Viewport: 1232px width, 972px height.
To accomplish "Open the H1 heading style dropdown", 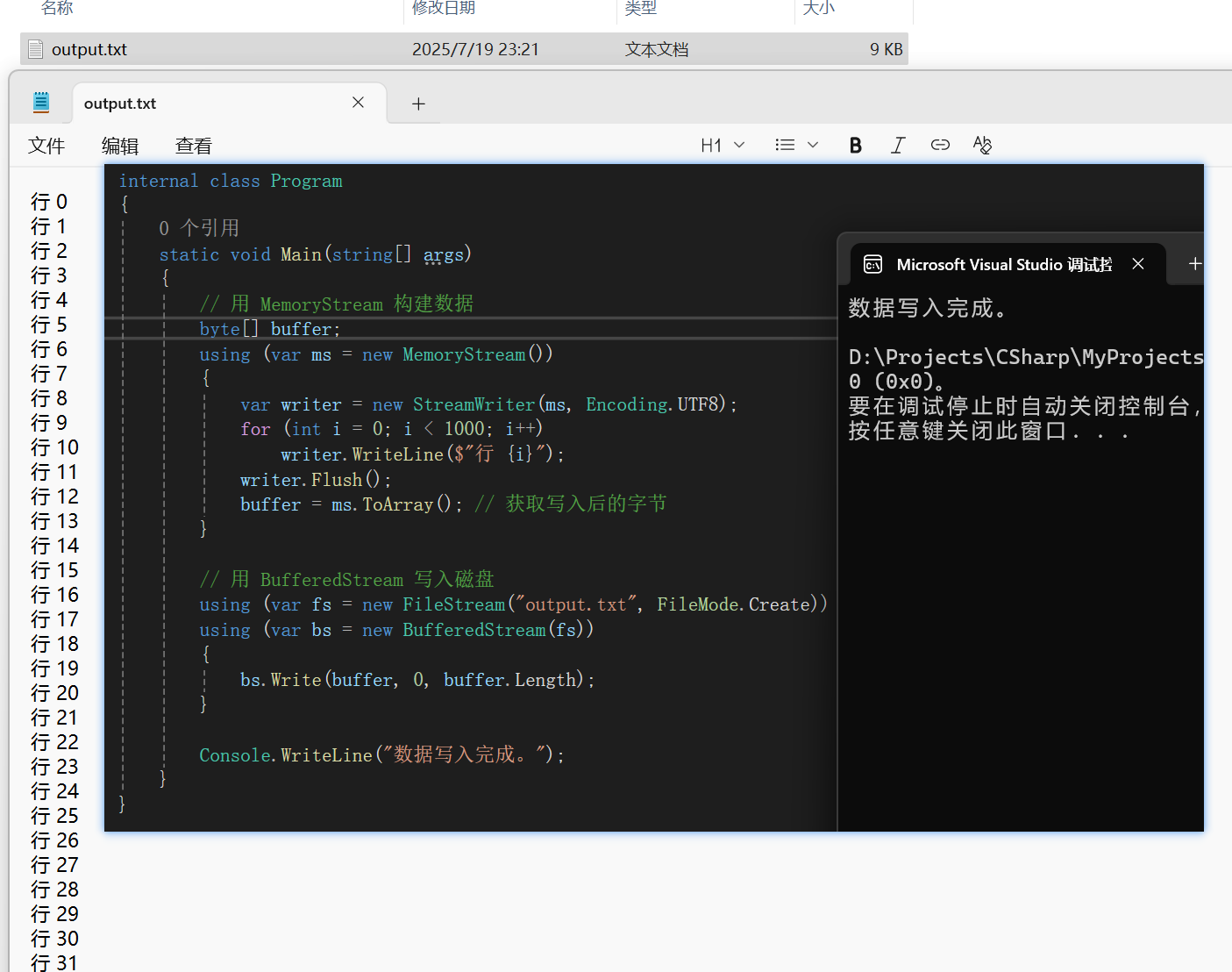I will click(721, 144).
